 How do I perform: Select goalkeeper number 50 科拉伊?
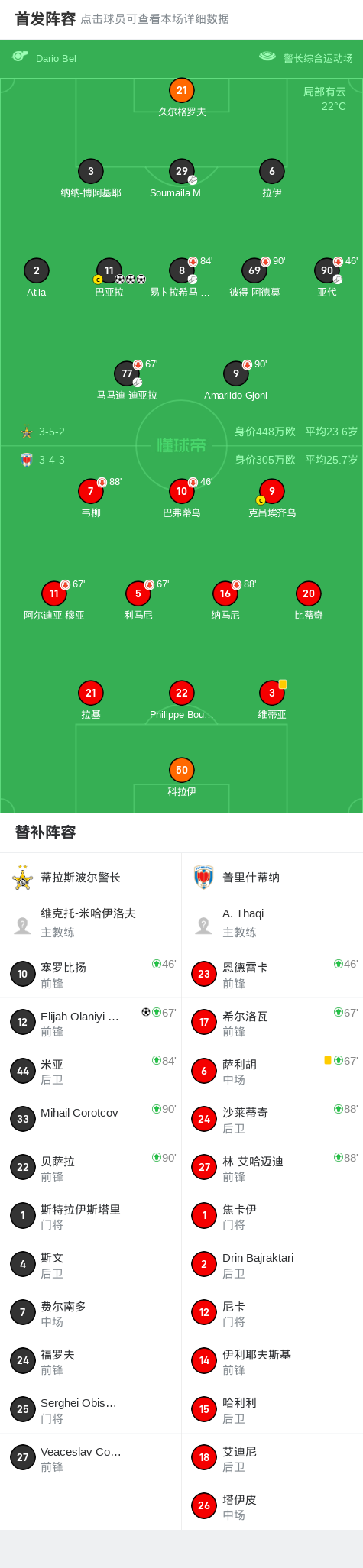[x=182, y=770]
